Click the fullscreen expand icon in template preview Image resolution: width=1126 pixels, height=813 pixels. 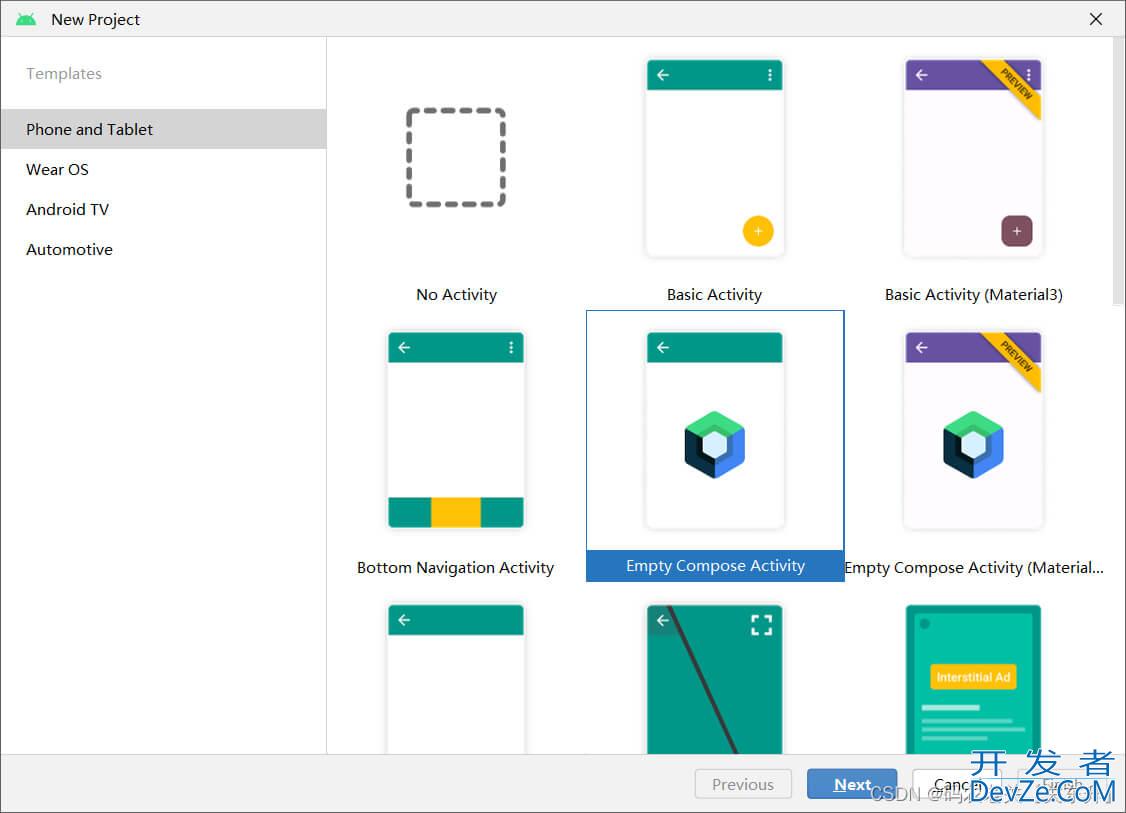(761, 625)
